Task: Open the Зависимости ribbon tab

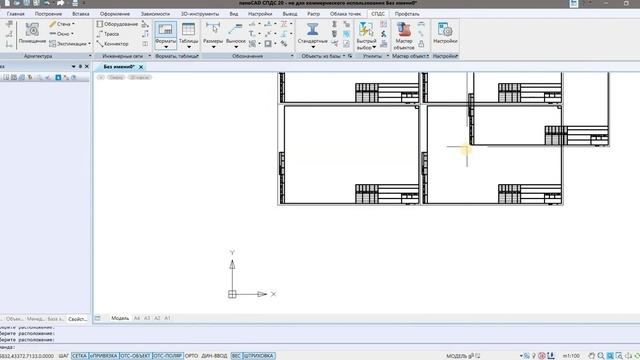Action: click(155, 14)
